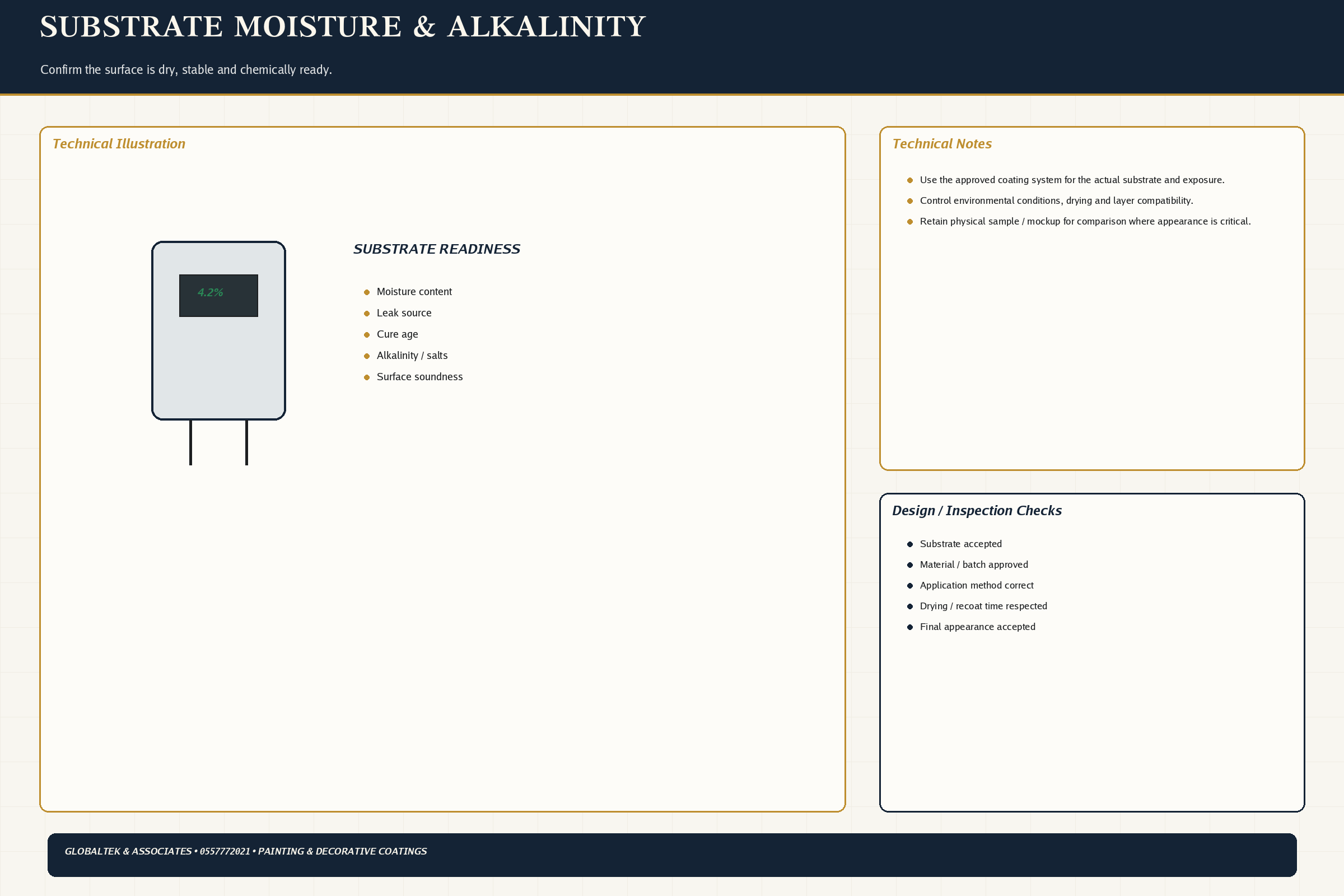Click the note 'Control environmental conditions' line
The height and width of the screenshot is (896, 1344).
pyautogui.click(x=1049, y=200)
